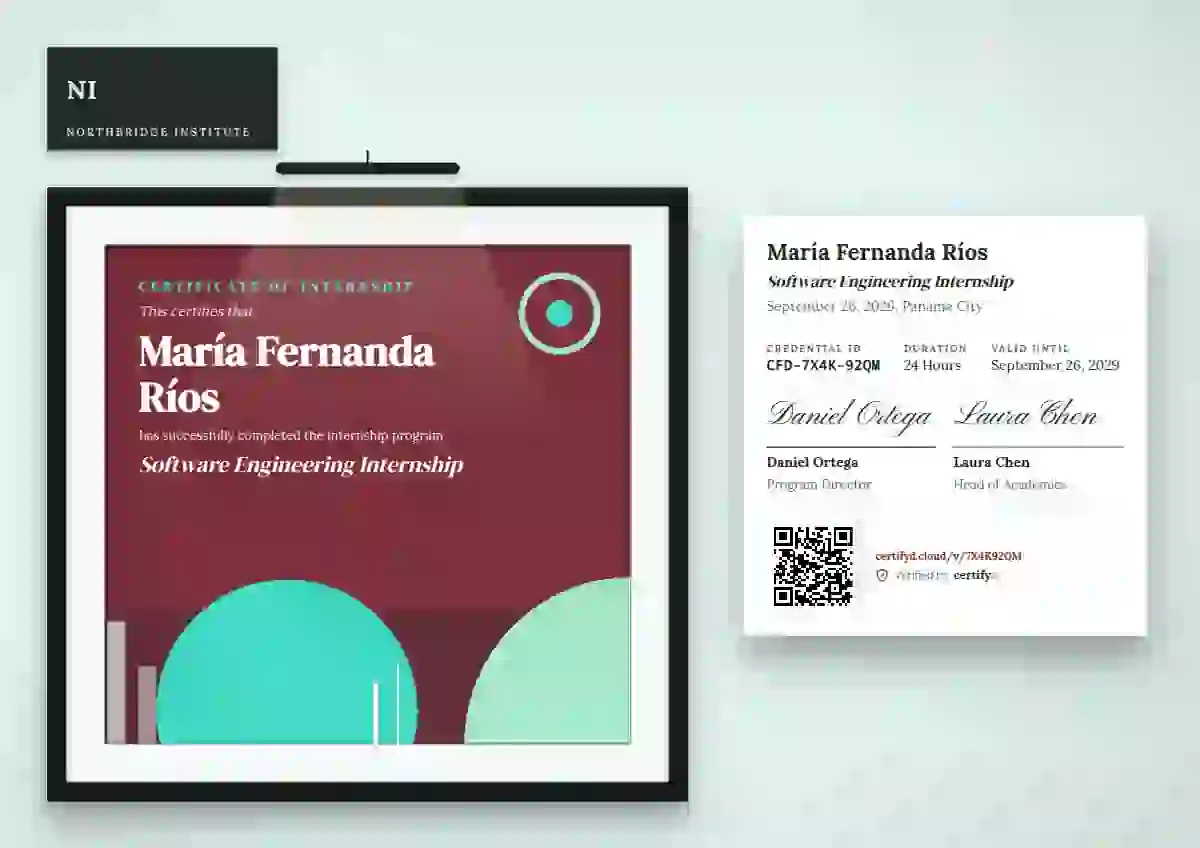Click María Fernanda Ríos heading on info card
This screenshot has height=848, width=1200.
(x=877, y=252)
